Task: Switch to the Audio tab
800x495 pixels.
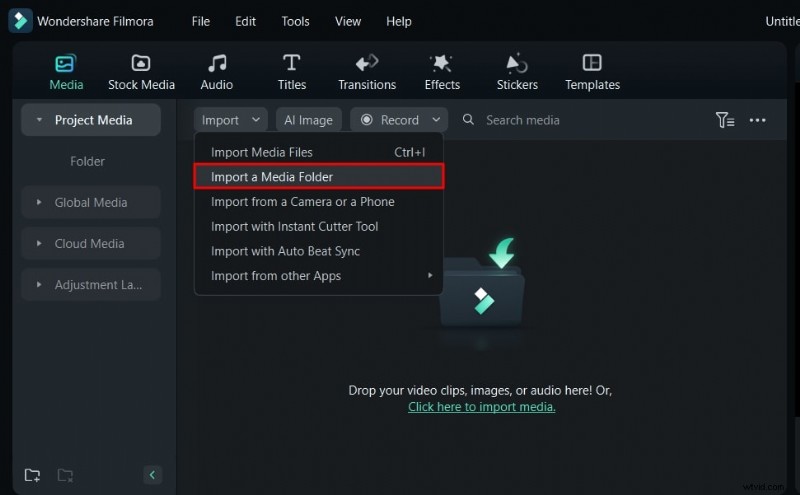Action: [x=216, y=72]
